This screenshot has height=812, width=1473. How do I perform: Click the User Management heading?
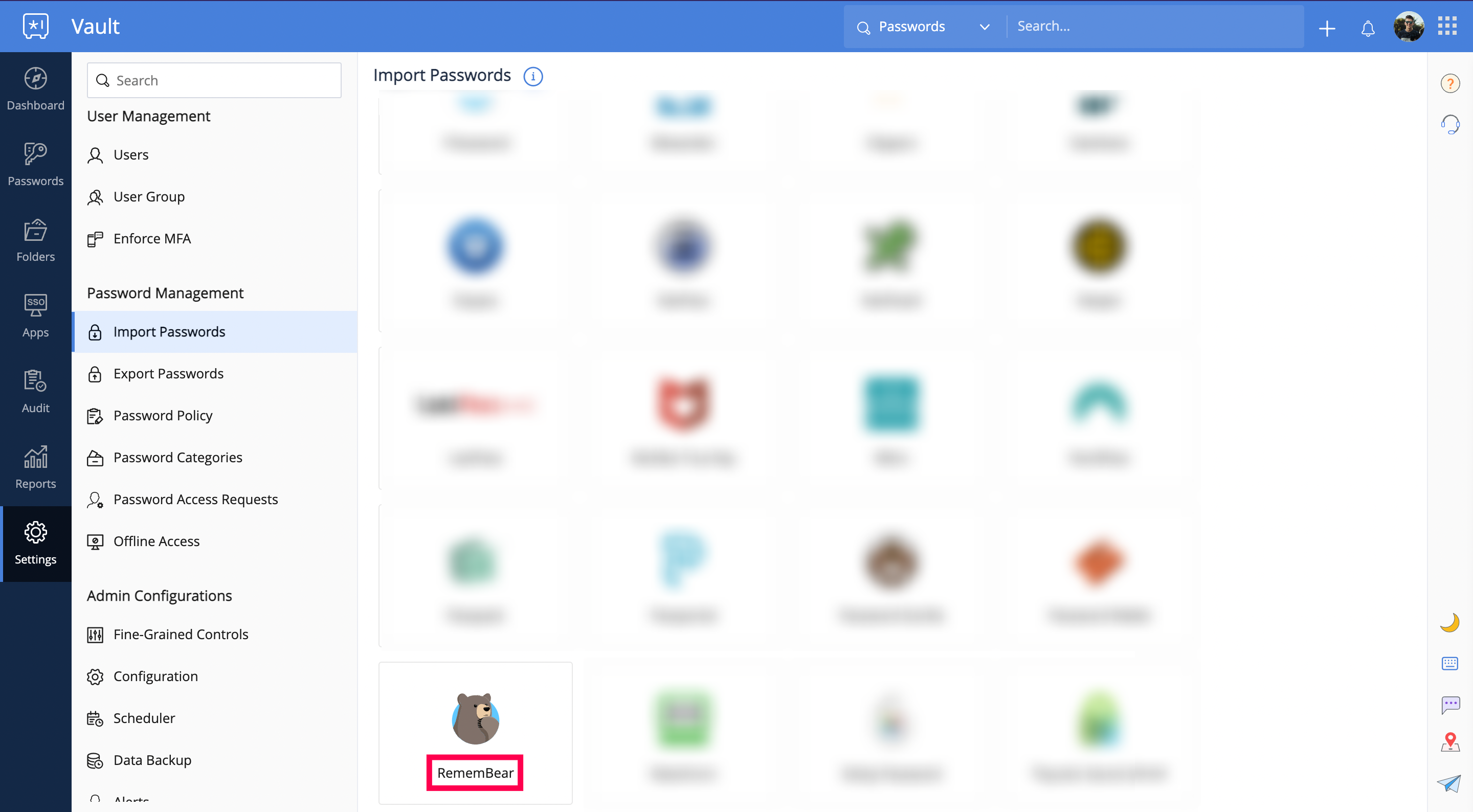149,116
